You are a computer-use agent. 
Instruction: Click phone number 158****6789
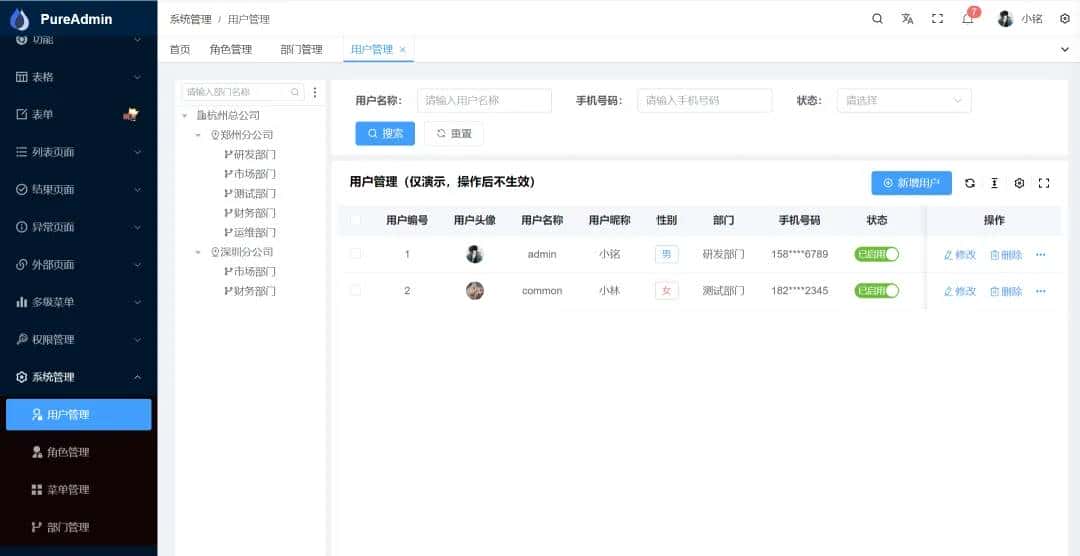(x=800, y=254)
